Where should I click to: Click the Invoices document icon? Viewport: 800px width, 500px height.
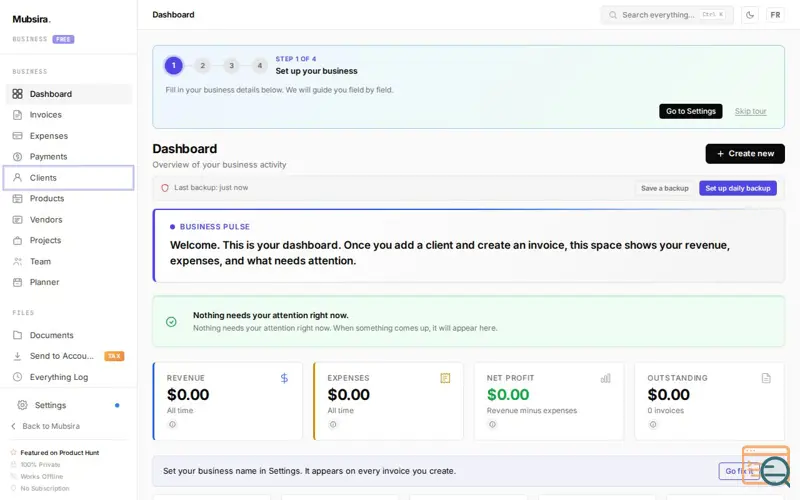[x=17, y=115]
